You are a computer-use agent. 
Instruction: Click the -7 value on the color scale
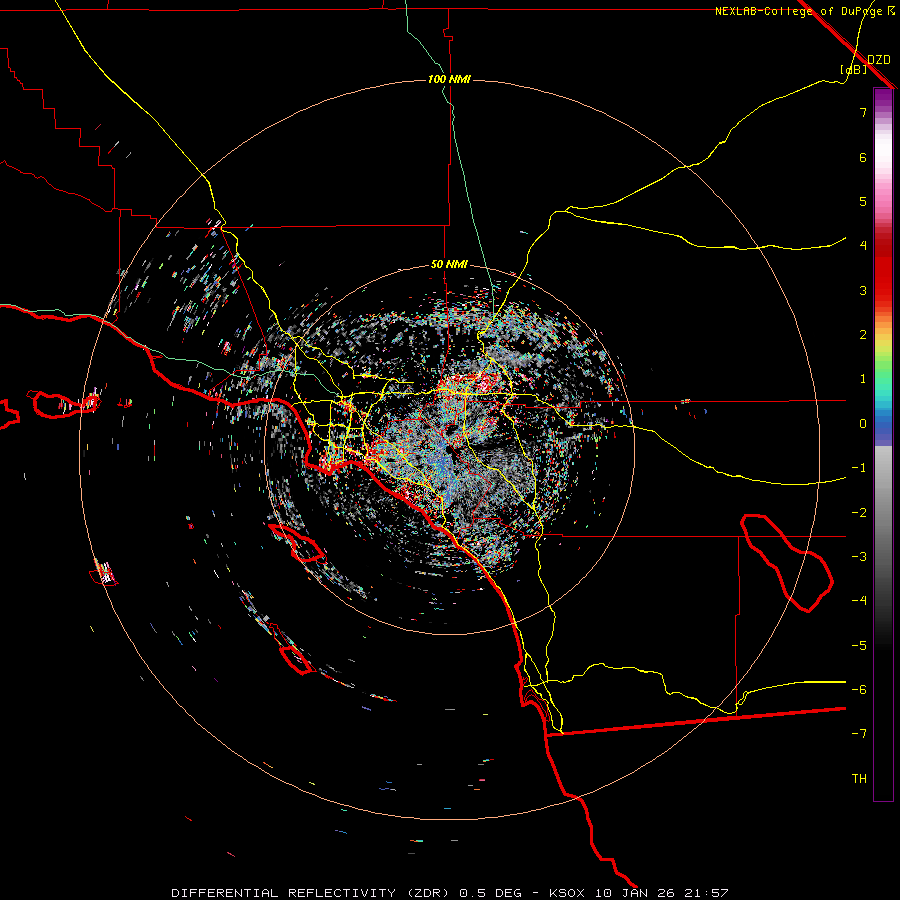click(859, 734)
